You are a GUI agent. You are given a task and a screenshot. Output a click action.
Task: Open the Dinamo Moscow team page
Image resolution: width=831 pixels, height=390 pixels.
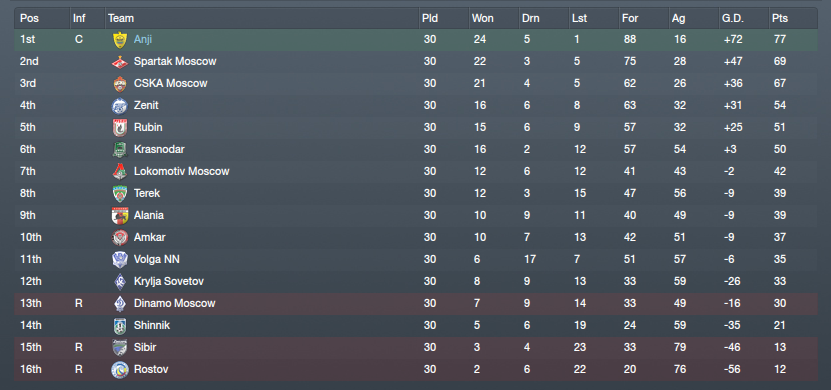pyautogui.click(x=174, y=303)
